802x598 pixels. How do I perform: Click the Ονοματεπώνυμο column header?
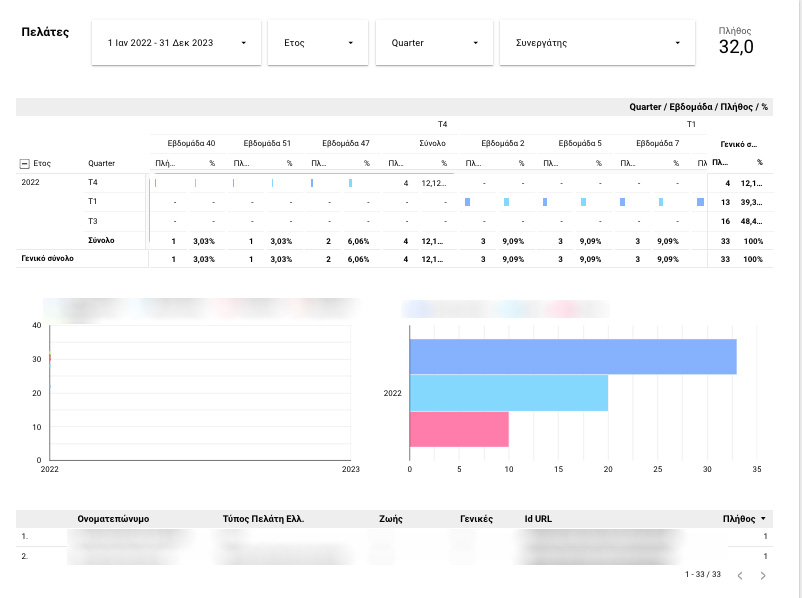pyautogui.click(x=113, y=519)
